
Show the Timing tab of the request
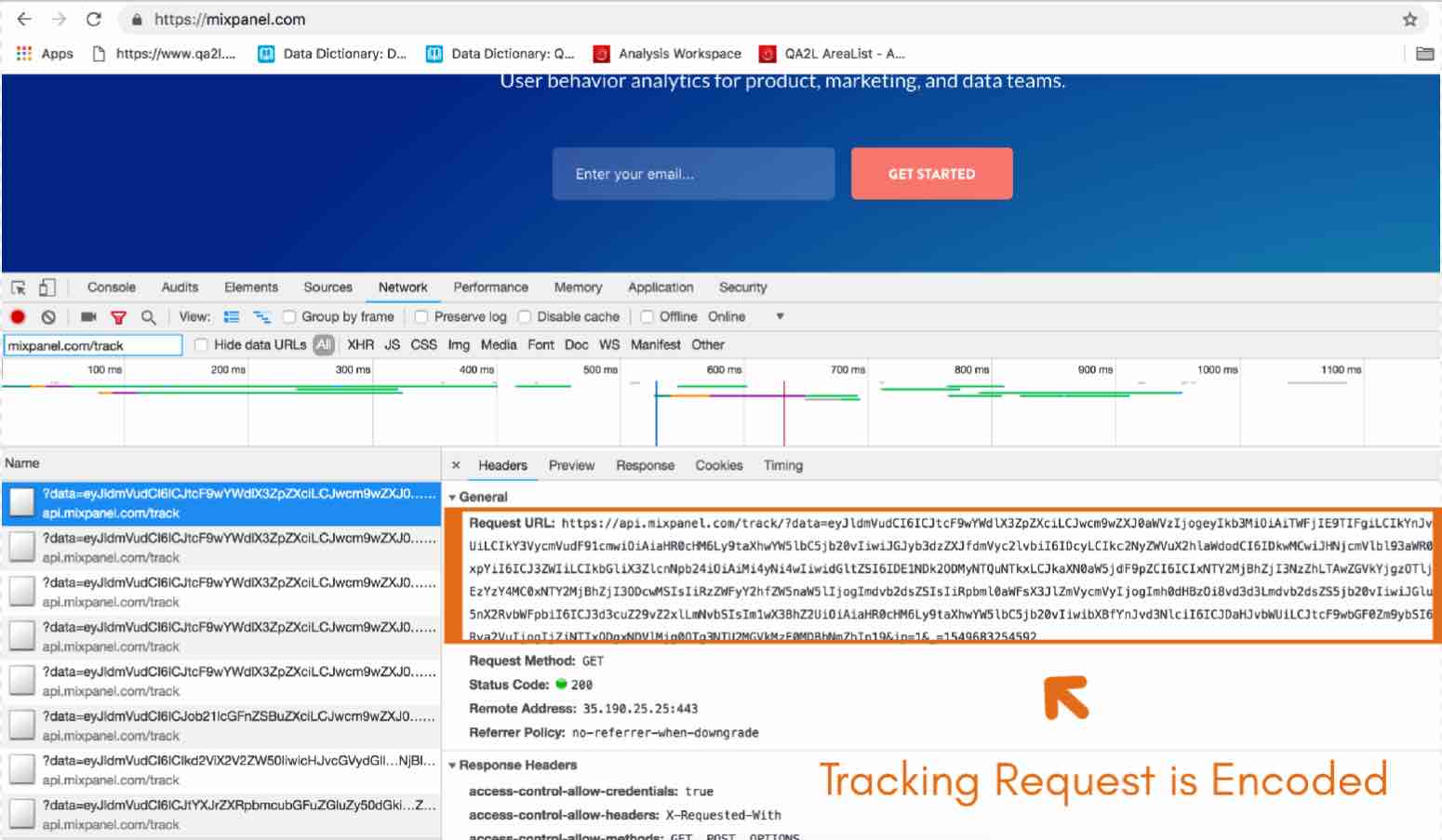click(783, 465)
